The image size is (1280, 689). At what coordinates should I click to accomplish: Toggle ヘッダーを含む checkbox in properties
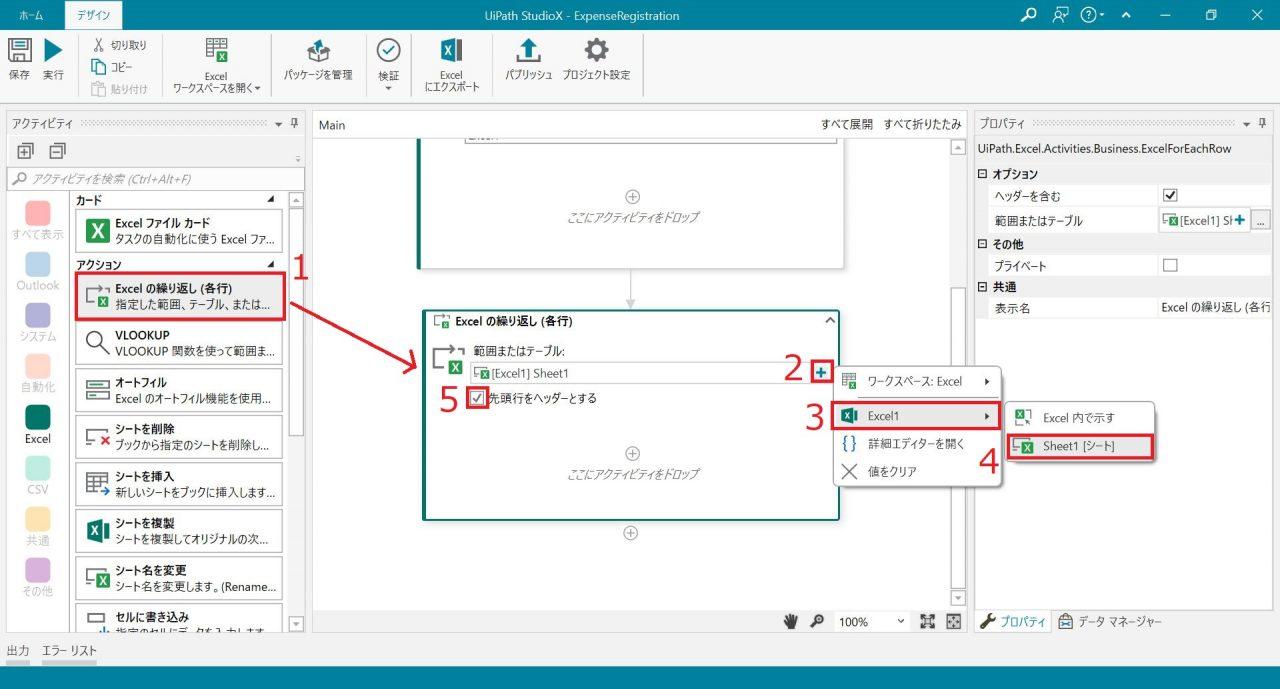(1171, 195)
